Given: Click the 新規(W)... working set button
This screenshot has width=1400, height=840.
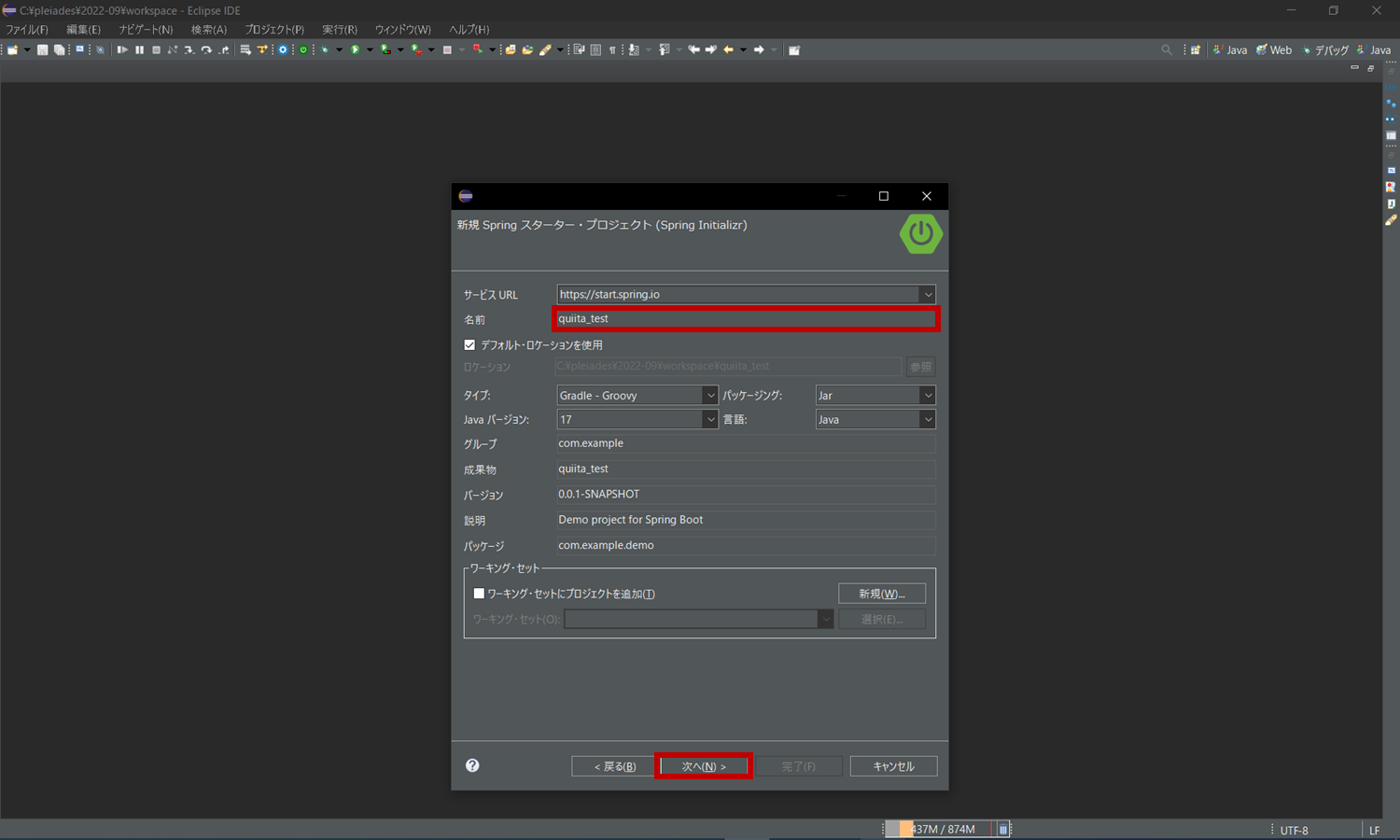Looking at the screenshot, I should coord(882,594).
